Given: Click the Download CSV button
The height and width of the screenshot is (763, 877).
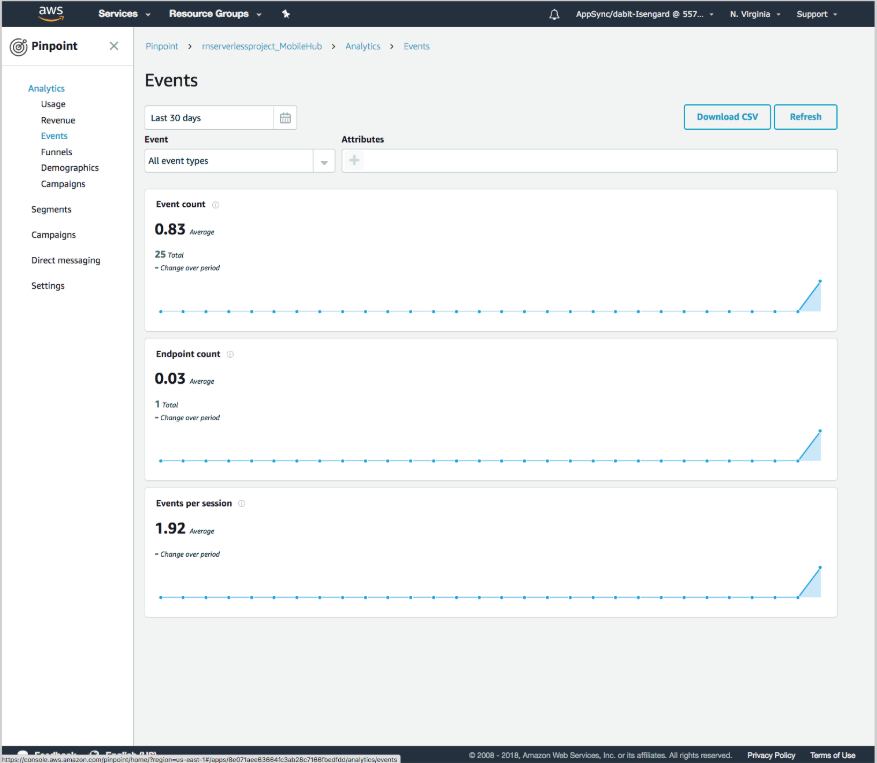Looking at the screenshot, I should [x=727, y=117].
